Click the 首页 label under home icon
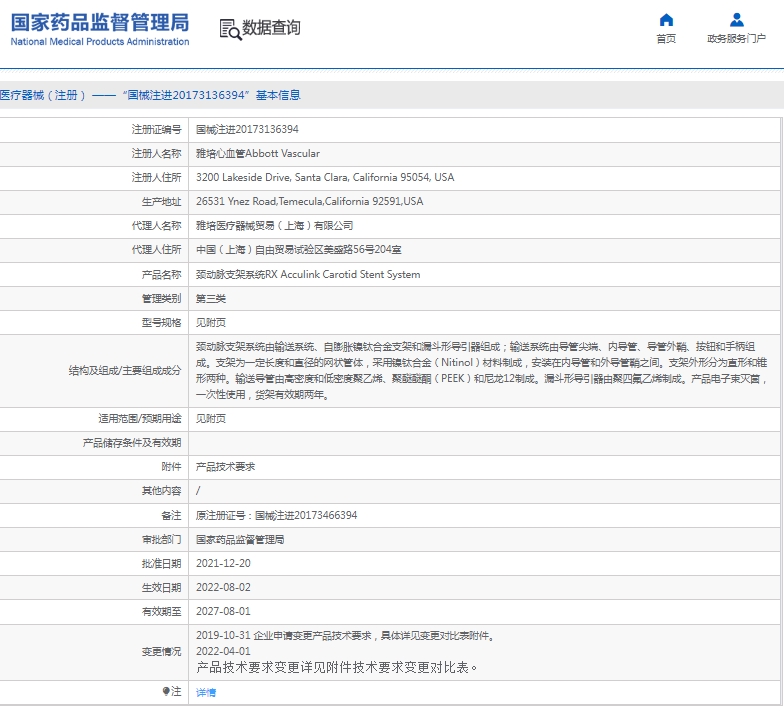784x712 pixels. point(666,39)
